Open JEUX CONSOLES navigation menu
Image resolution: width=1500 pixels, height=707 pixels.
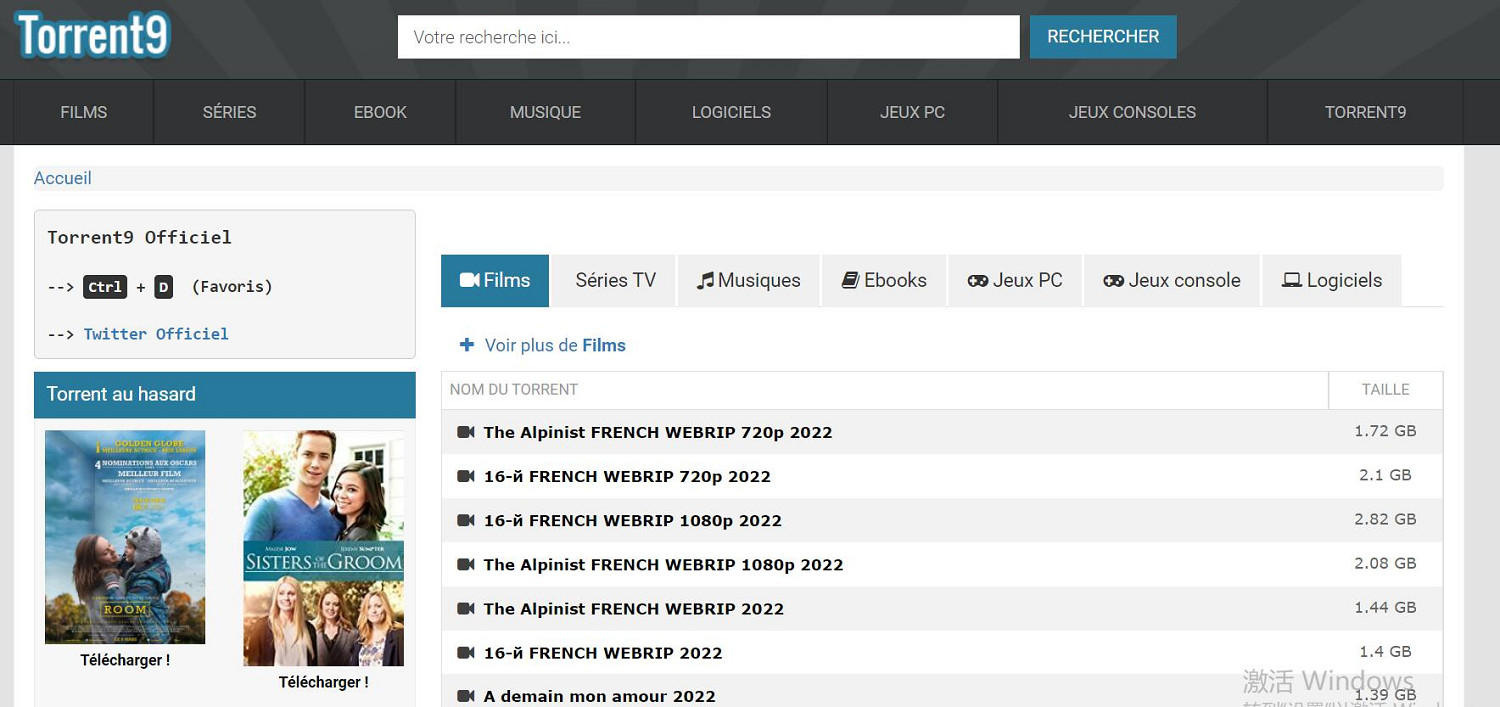pyautogui.click(x=1132, y=112)
